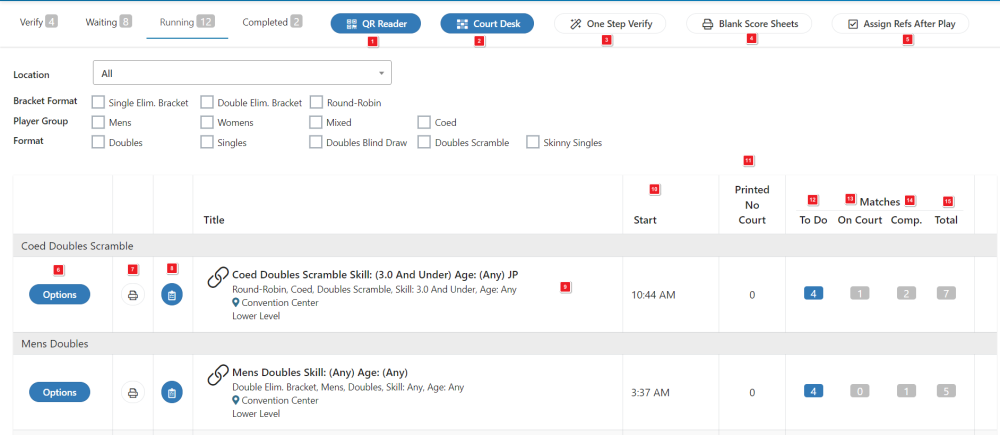Open clipboard icon for Mens Doubles
1000x435 pixels.
172,392
